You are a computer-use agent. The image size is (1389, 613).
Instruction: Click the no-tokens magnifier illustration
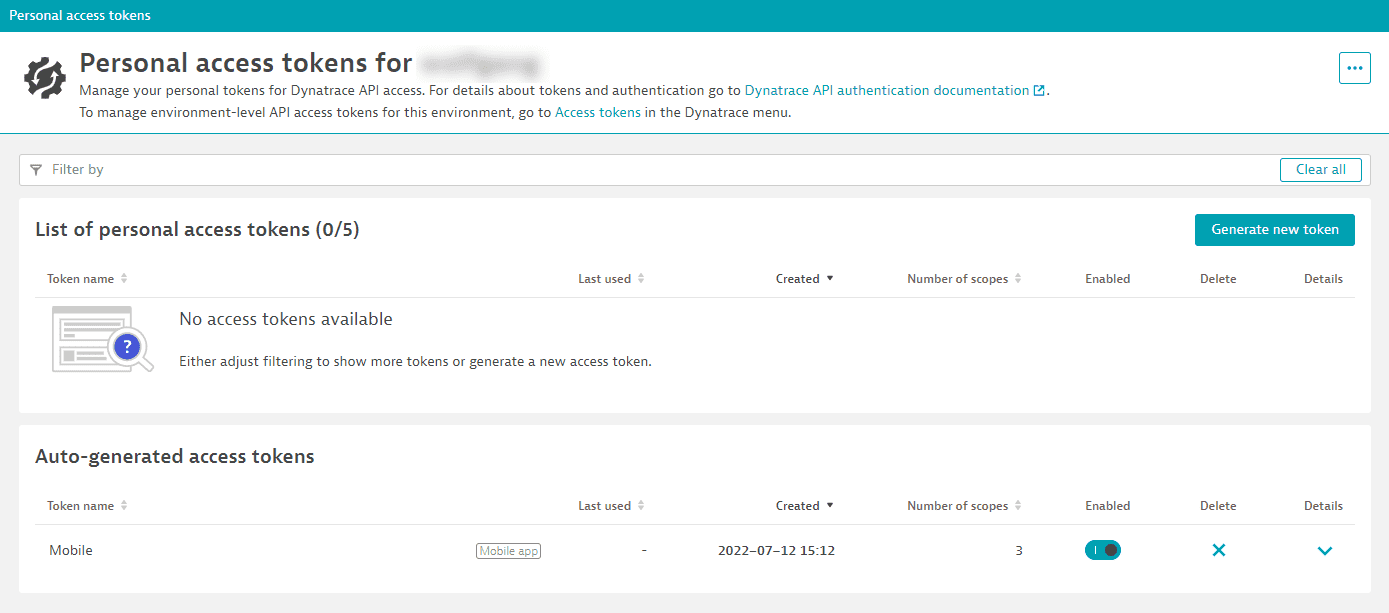[102, 339]
